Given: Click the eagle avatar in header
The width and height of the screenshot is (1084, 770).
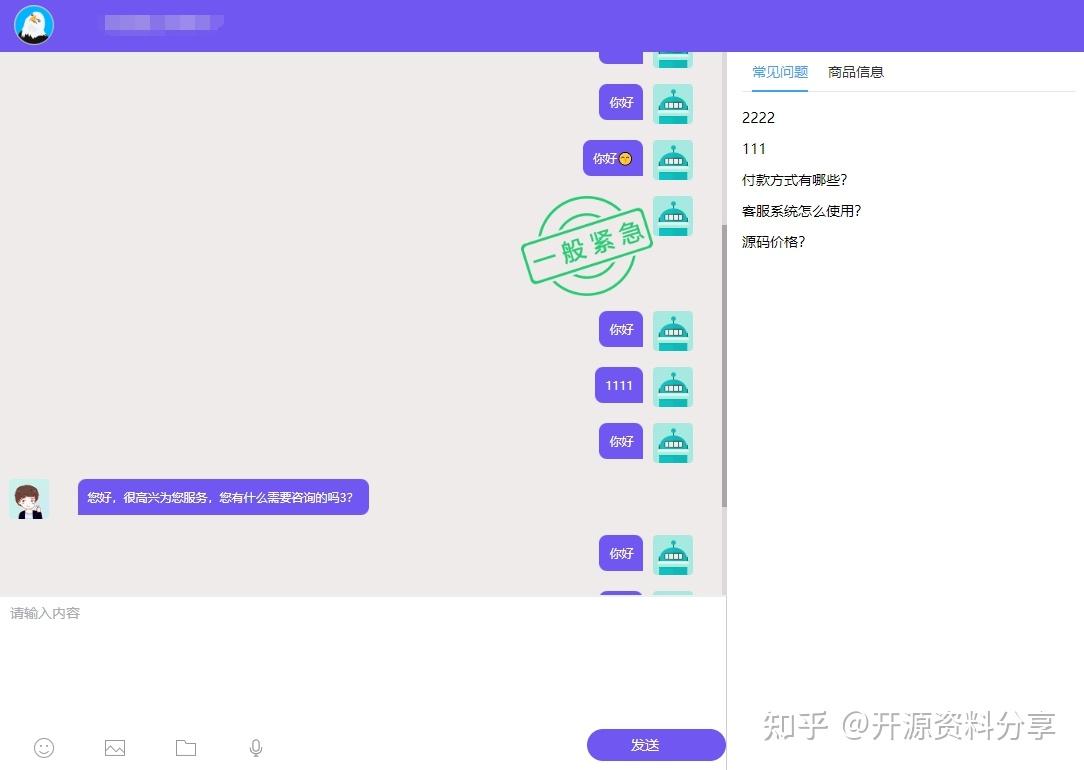Looking at the screenshot, I should (x=34, y=25).
